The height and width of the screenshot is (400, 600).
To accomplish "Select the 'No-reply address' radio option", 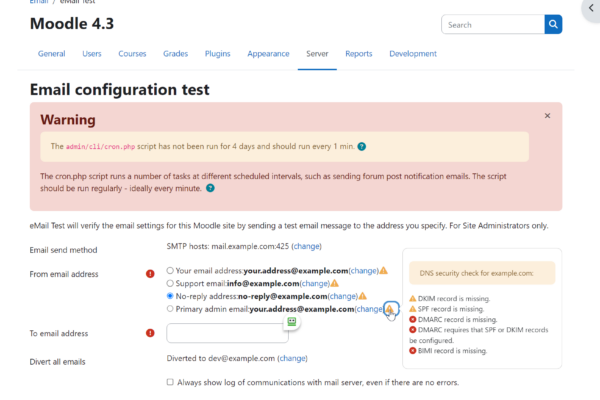I will [170, 296].
